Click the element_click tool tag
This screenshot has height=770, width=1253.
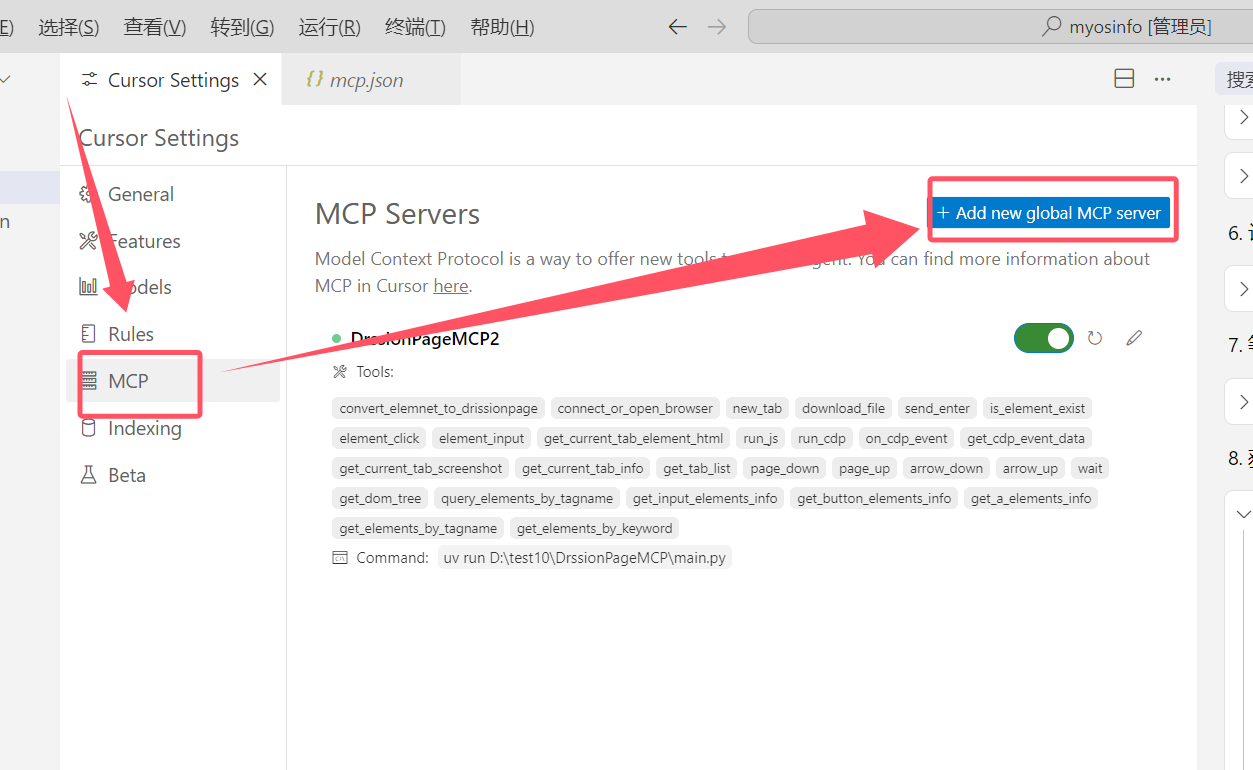(x=380, y=438)
